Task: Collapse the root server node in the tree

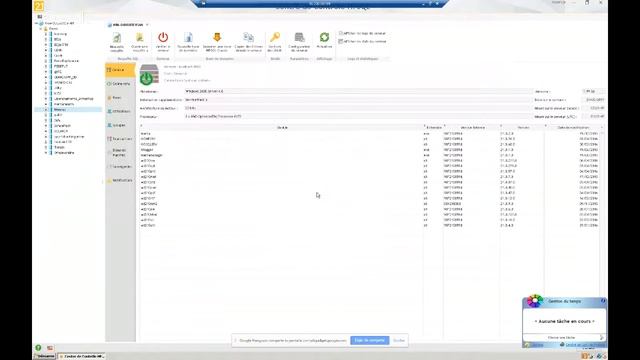Action: [x=37, y=24]
